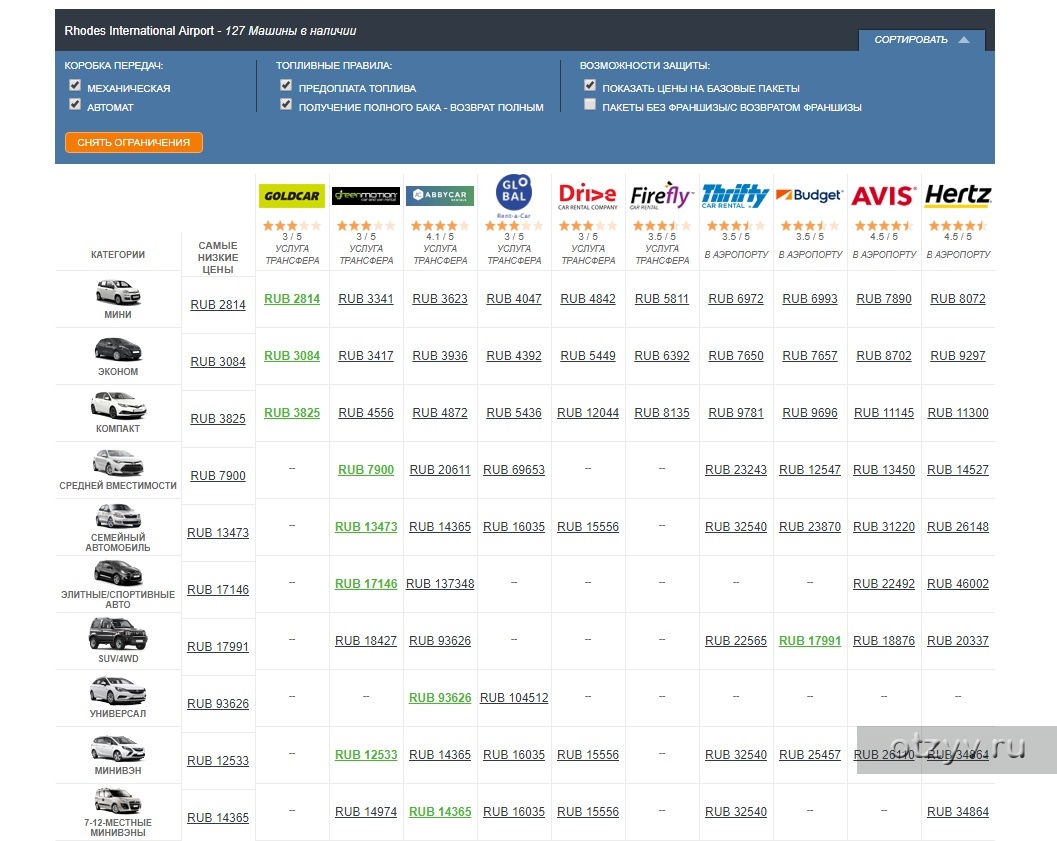Open the Global Rent-a-Car logo
Viewport: 1057px width, 841px height.
(514, 196)
